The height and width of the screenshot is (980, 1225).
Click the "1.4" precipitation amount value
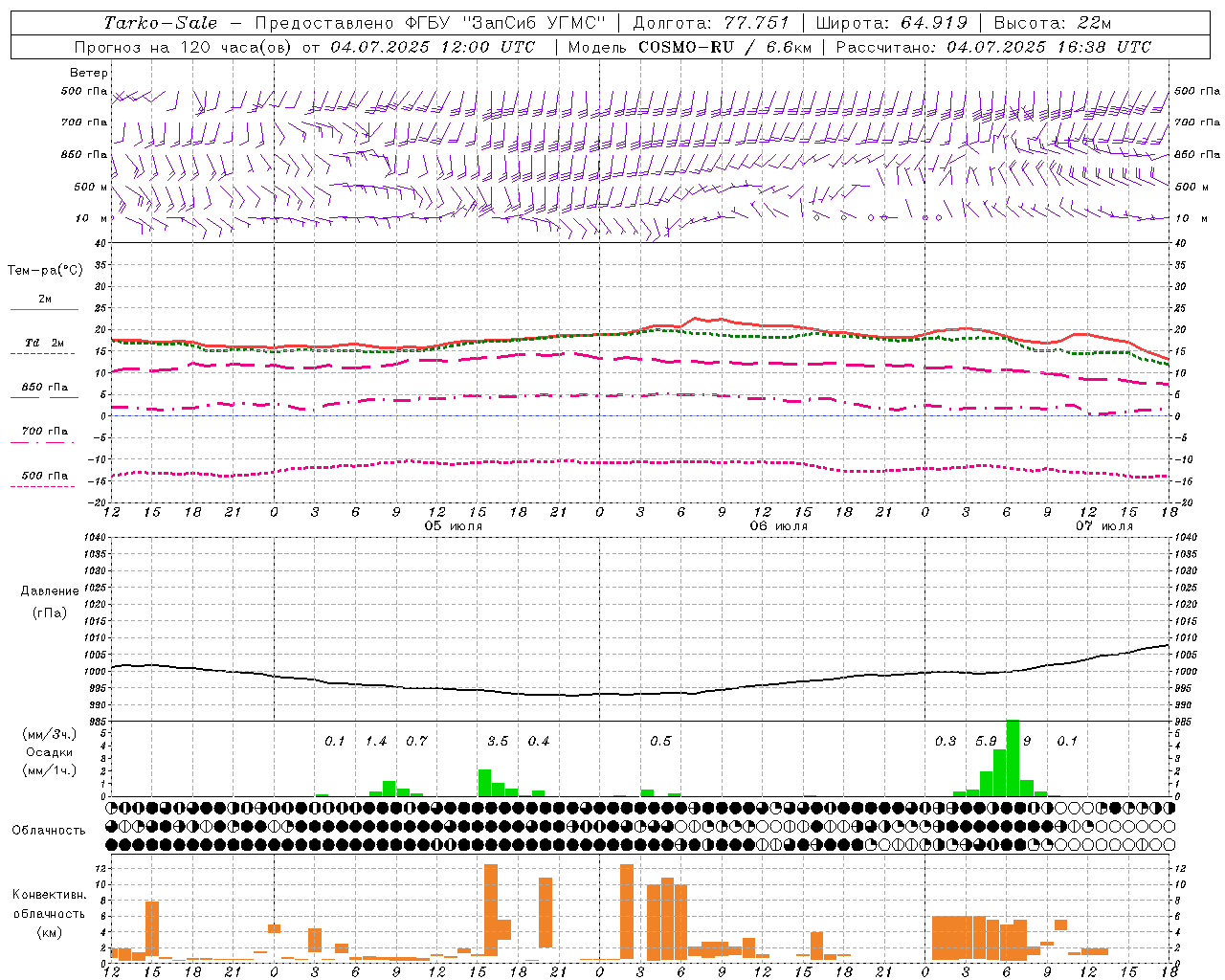(x=376, y=741)
